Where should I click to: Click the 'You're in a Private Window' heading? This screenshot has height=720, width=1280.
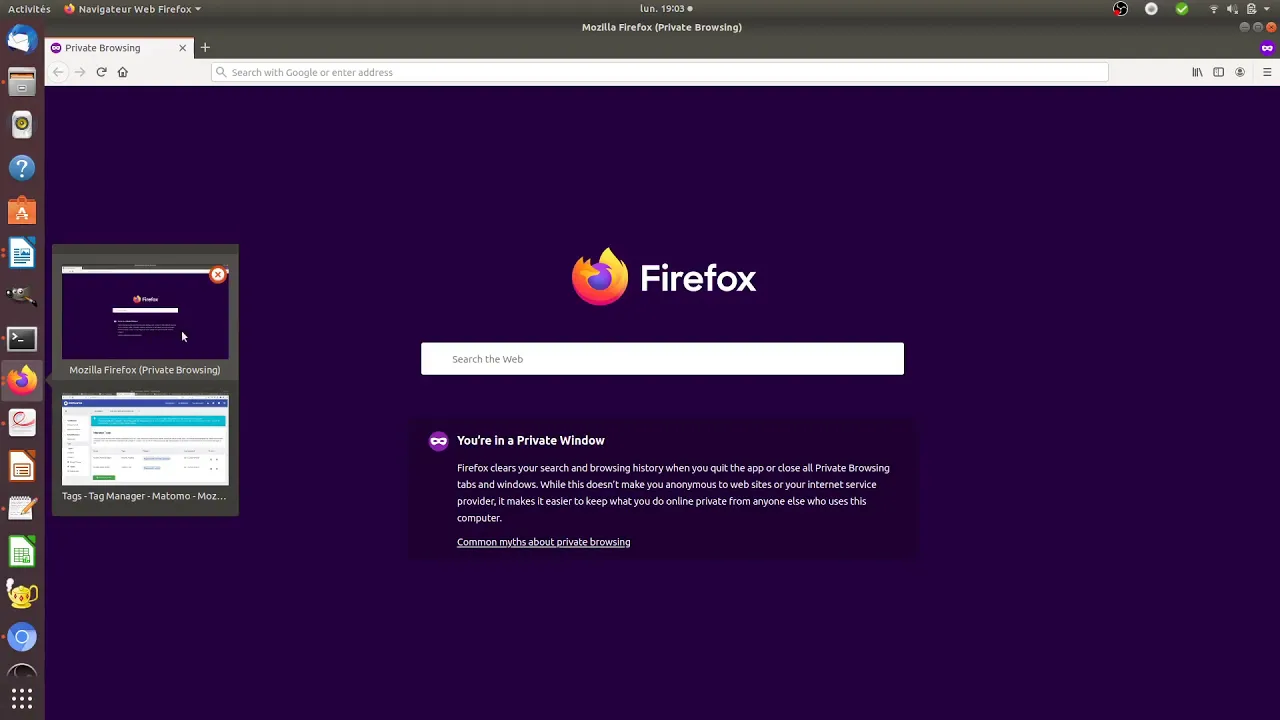tap(530, 440)
